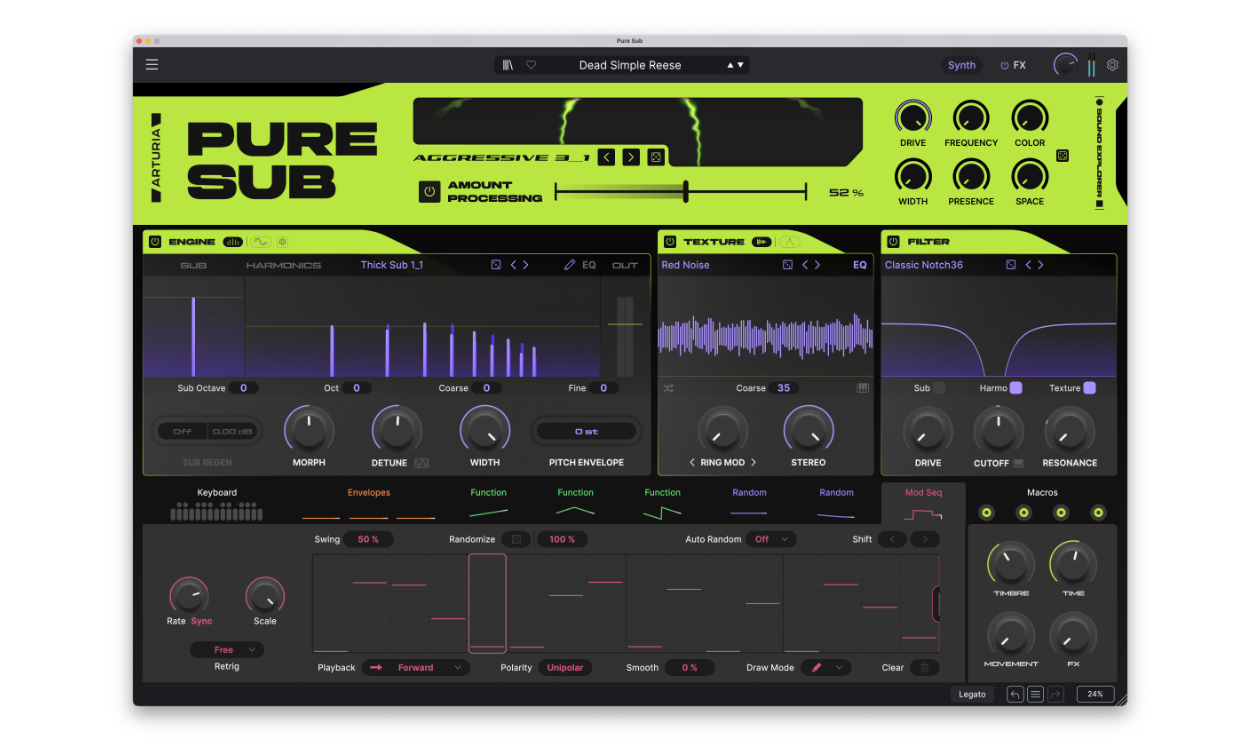Randomize the Classic Notch36 filter with dice
The width and height of the screenshot is (1260, 756).
(x=1011, y=265)
